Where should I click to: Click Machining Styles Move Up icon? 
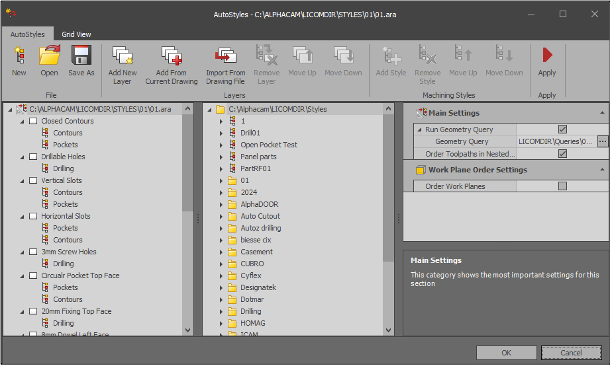pos(463,54)
